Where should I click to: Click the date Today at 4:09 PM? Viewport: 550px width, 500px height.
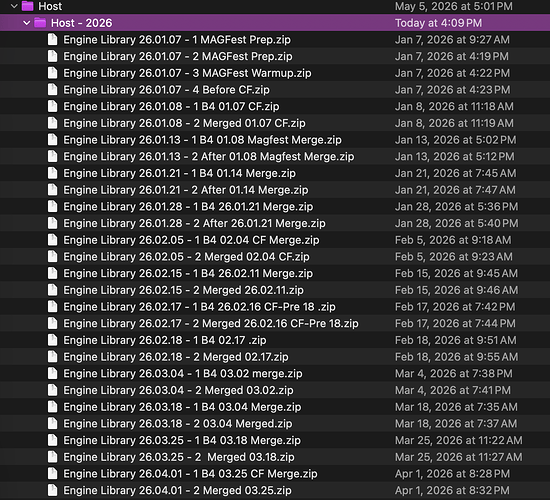[x=438, y=23]
